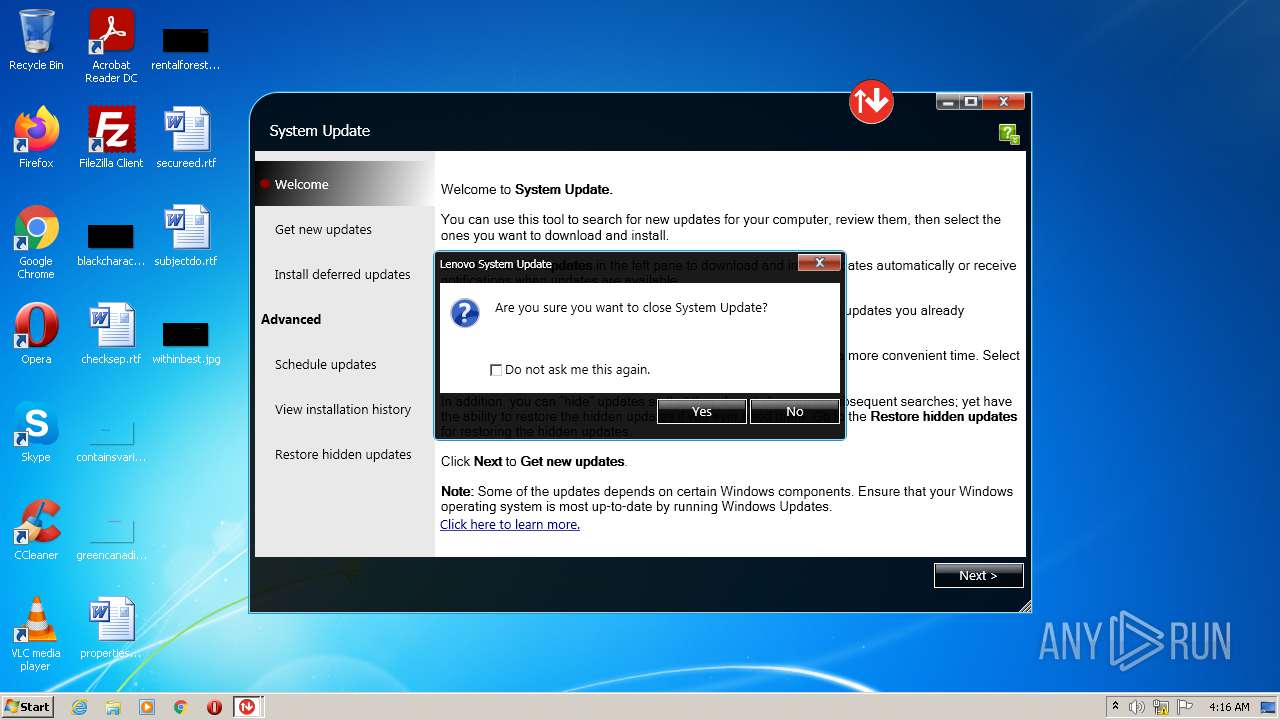Viewport: 1280px width, 720px height.
Task: Switch to System Update taskbar button
Action: pos(247,706)
